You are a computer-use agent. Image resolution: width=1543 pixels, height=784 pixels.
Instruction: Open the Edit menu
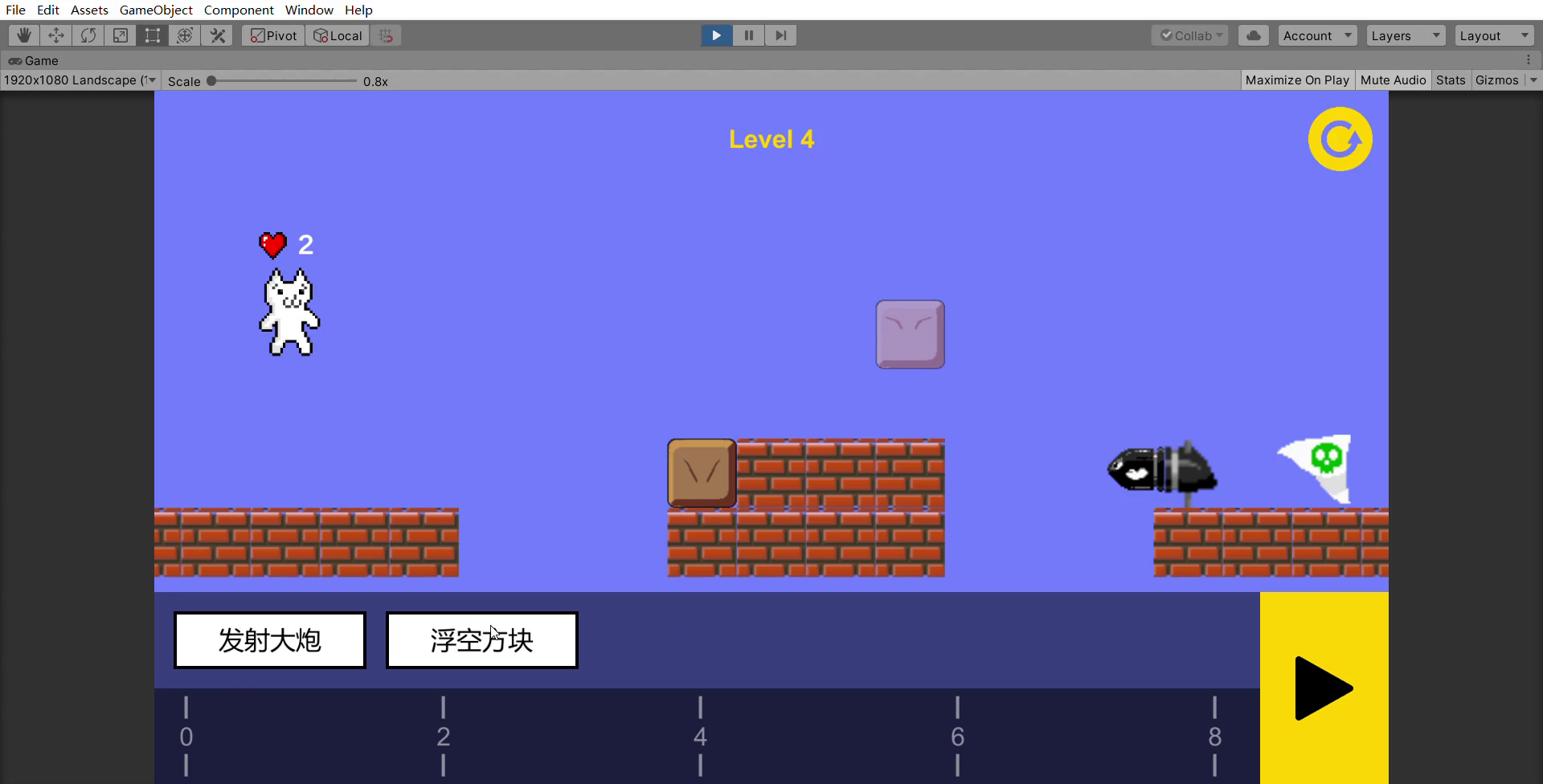[48, 10]
